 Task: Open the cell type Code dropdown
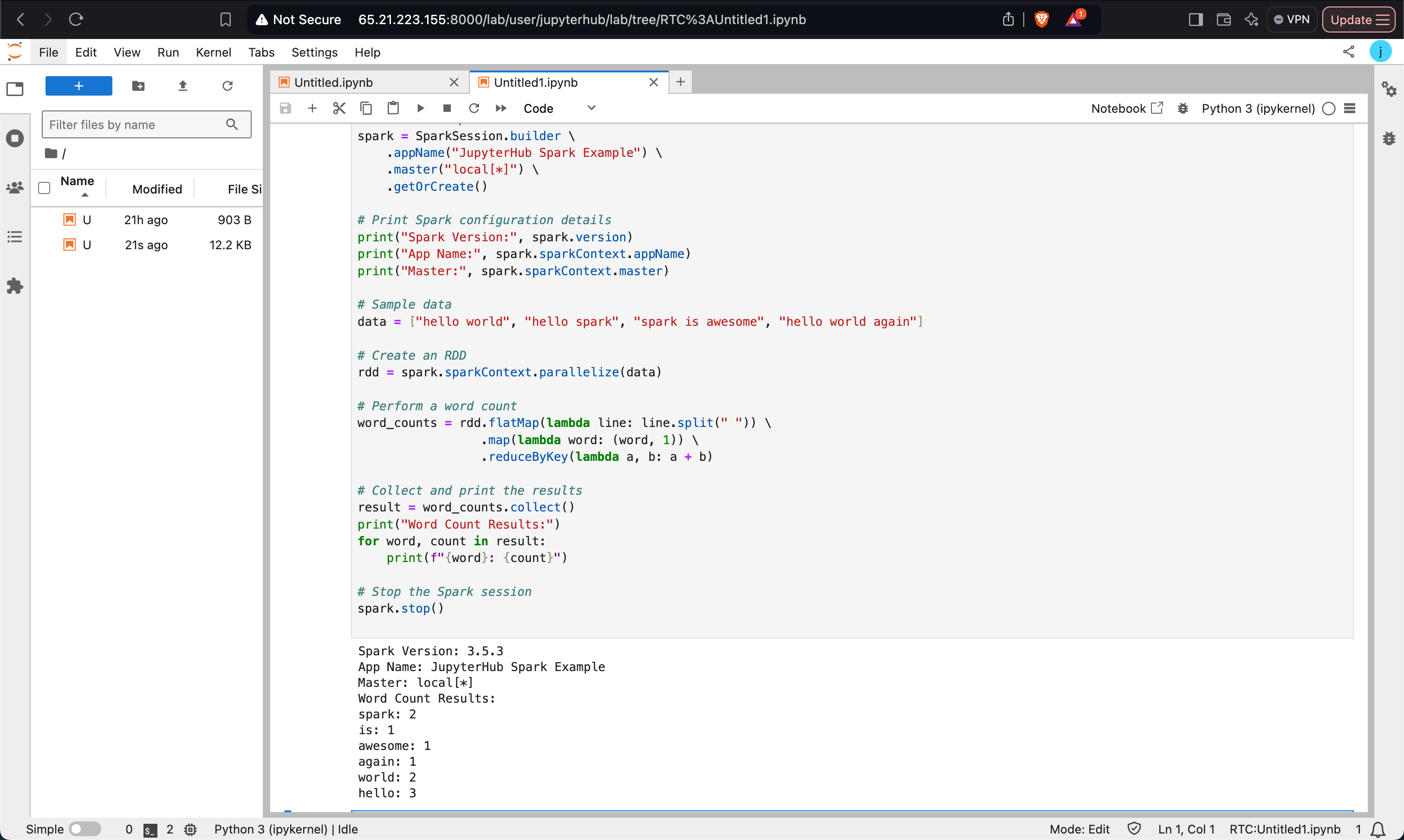tap(559, 108)
